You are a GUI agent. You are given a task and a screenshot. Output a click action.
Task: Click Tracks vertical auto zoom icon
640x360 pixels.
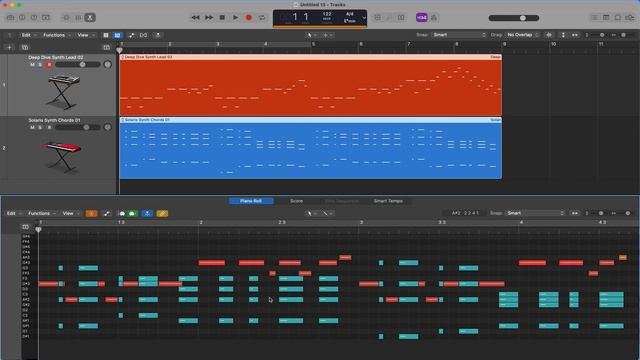pyautogui.click(x=563, y=35)
